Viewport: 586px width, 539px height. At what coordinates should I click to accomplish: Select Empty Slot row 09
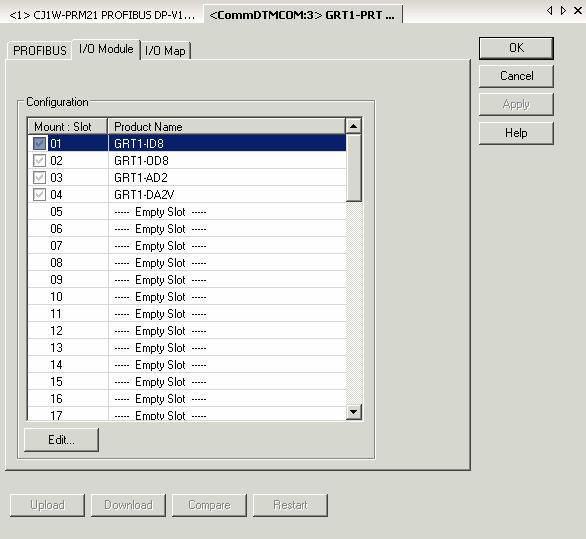pyautogui.click(x=187, y=280)
